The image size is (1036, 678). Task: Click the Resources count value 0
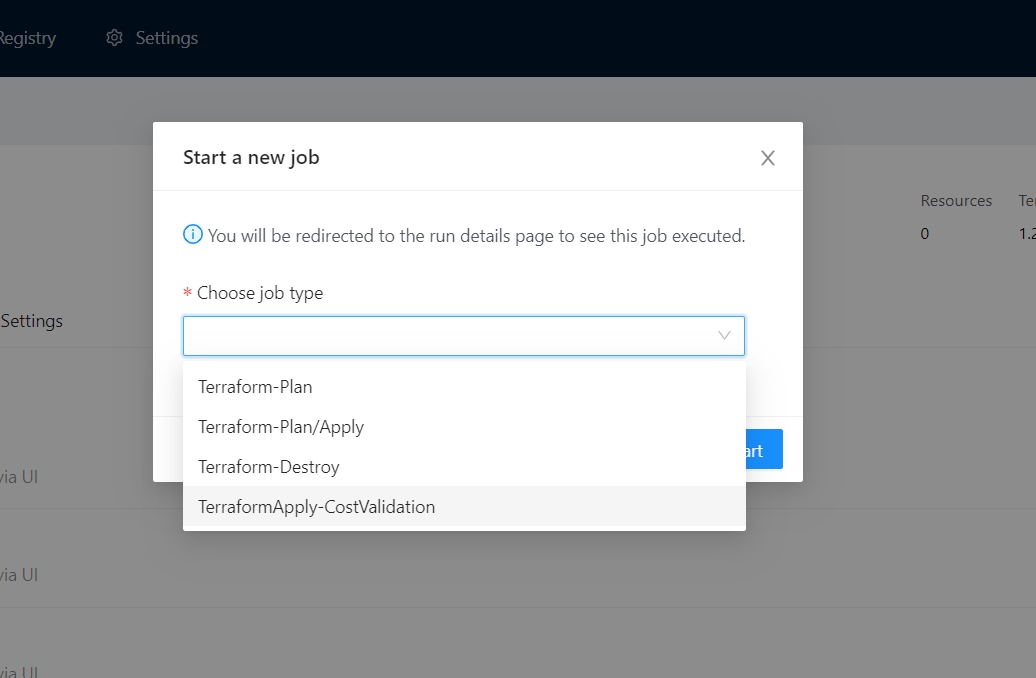tap(924, 233)
